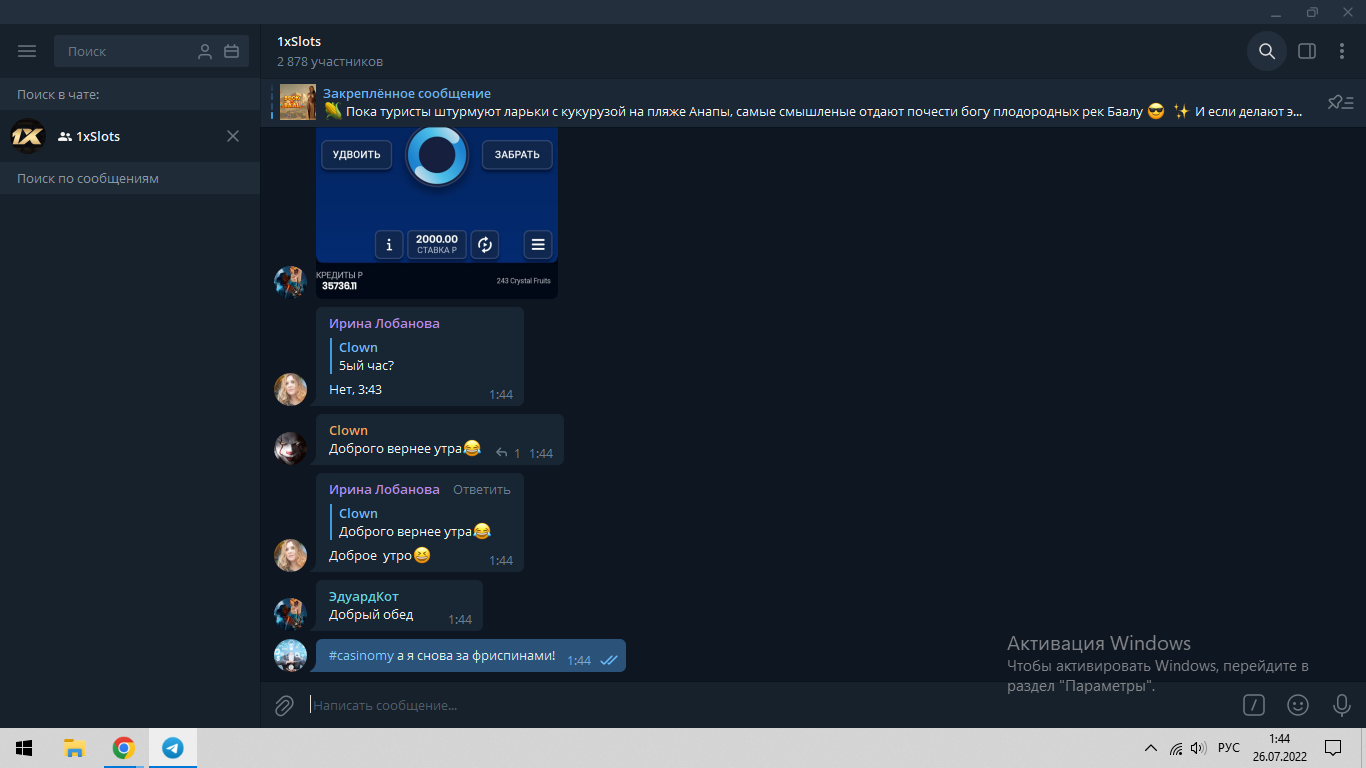Click the reply count arrow on Clown's message

coord(508,453)
